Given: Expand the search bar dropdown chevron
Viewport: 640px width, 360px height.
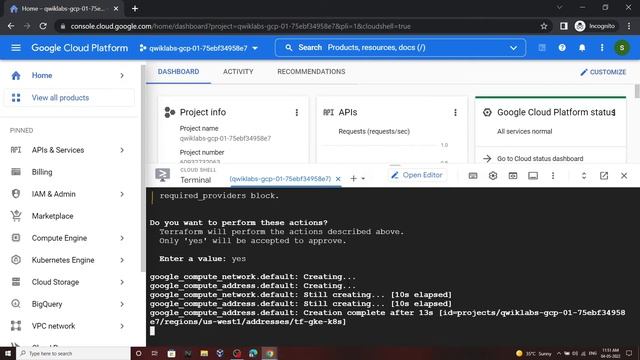Looking at the screenshot, I should coord(513,48).
